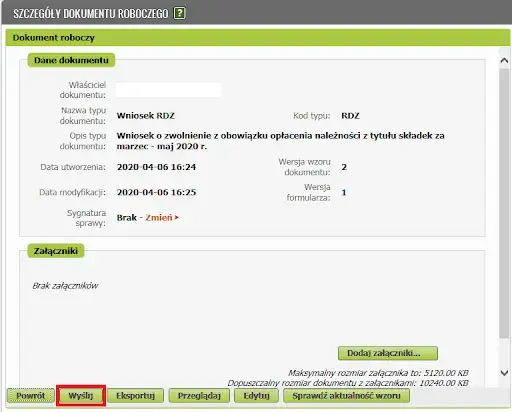The width and height of the screenshot is (512, 412).
Task: Click the 'Brak' signature value
Action: (127, 218)
